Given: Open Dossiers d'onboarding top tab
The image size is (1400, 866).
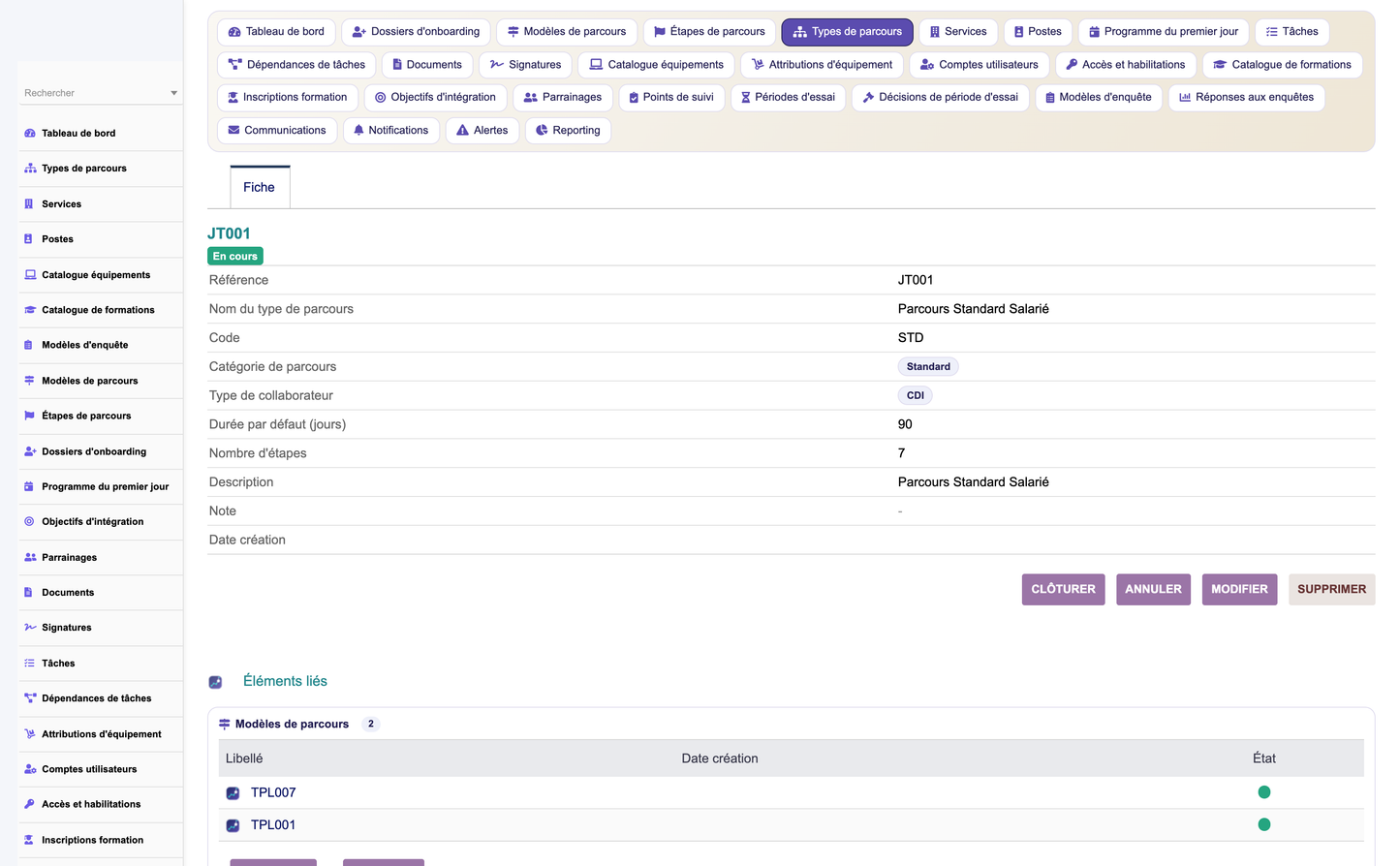Looking at the screenshot, I should [x=416, y=32].
